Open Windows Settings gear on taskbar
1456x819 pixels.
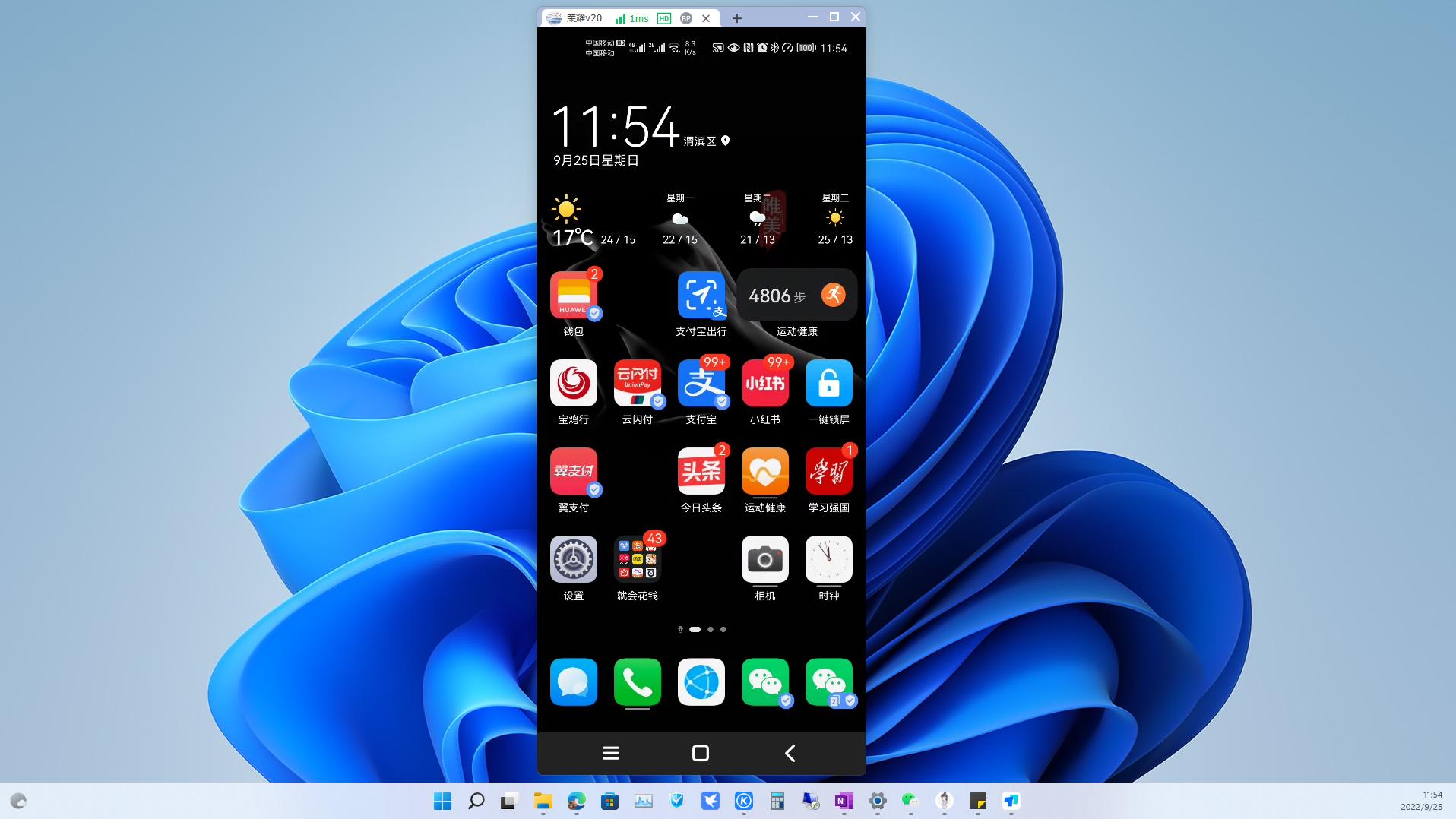click(x=878, y=801)
